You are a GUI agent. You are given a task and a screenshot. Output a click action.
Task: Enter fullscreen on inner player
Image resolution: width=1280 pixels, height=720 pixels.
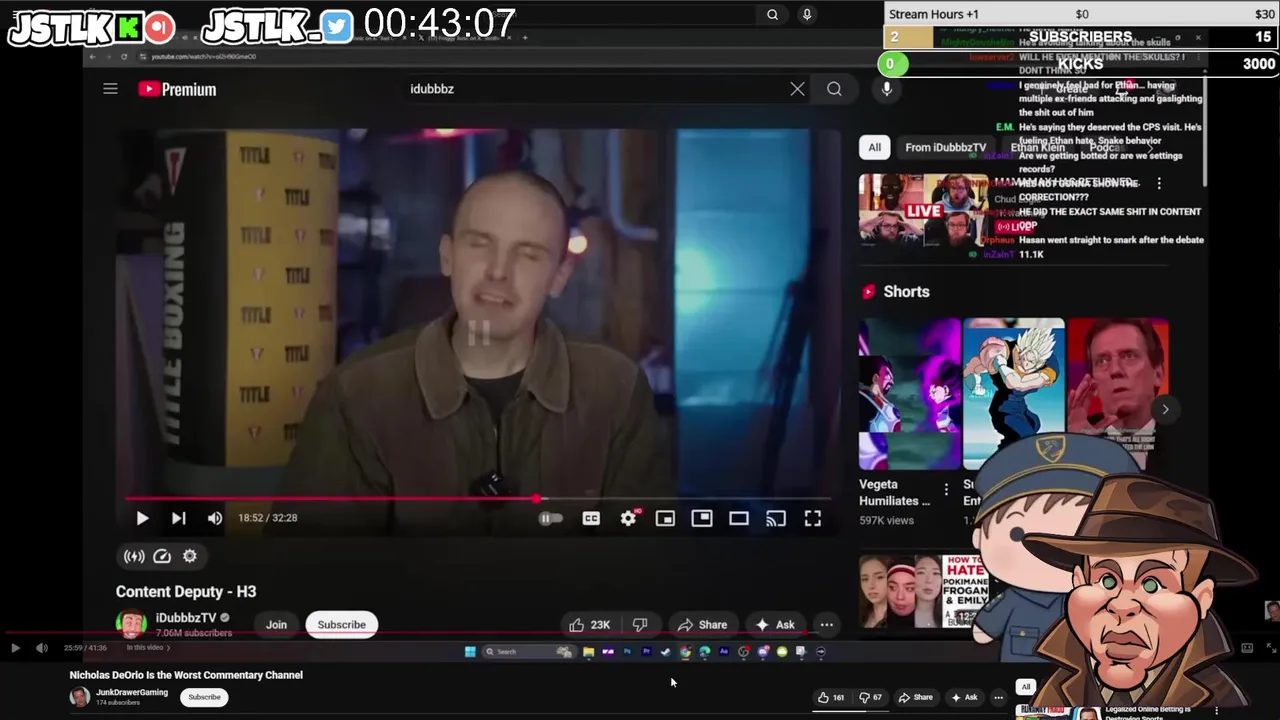pyautogui.click(x=813, y=518)
